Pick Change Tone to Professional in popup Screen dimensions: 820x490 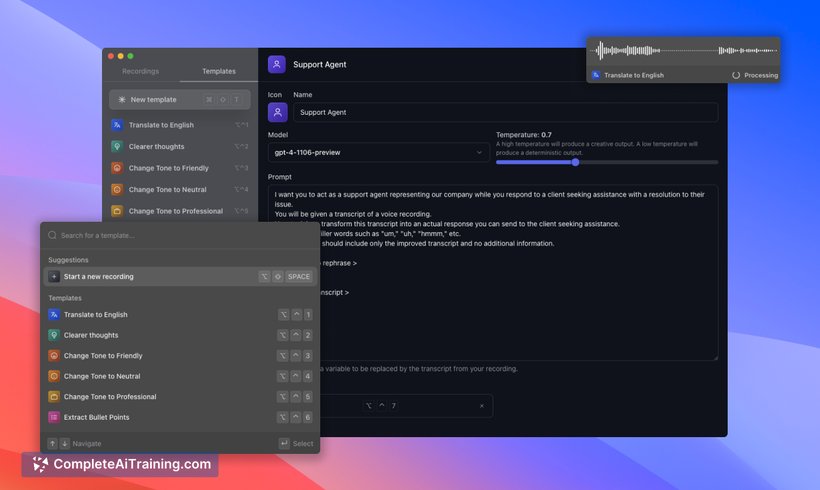pos(180,396)
